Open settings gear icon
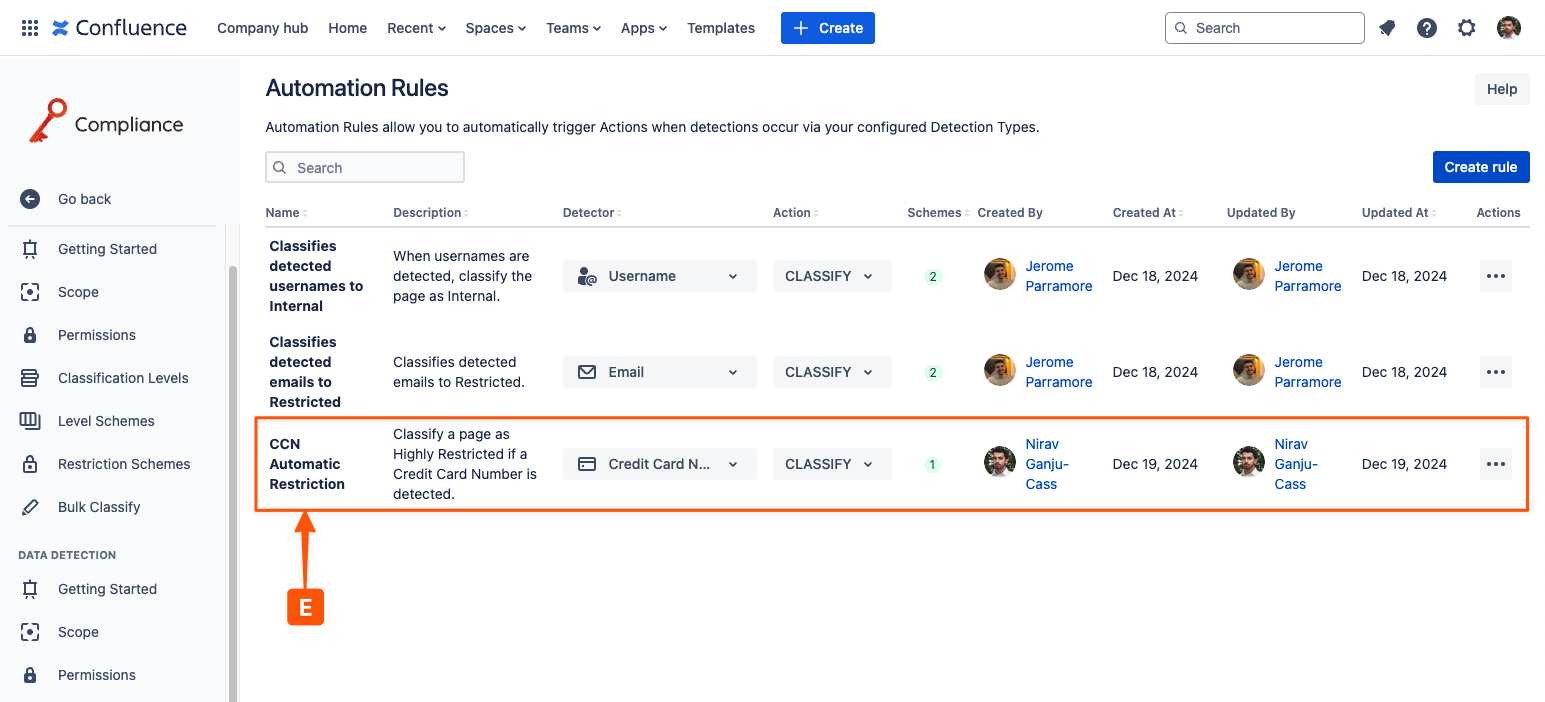Viewport: 1545px width, 702px height. point(1467,28)
